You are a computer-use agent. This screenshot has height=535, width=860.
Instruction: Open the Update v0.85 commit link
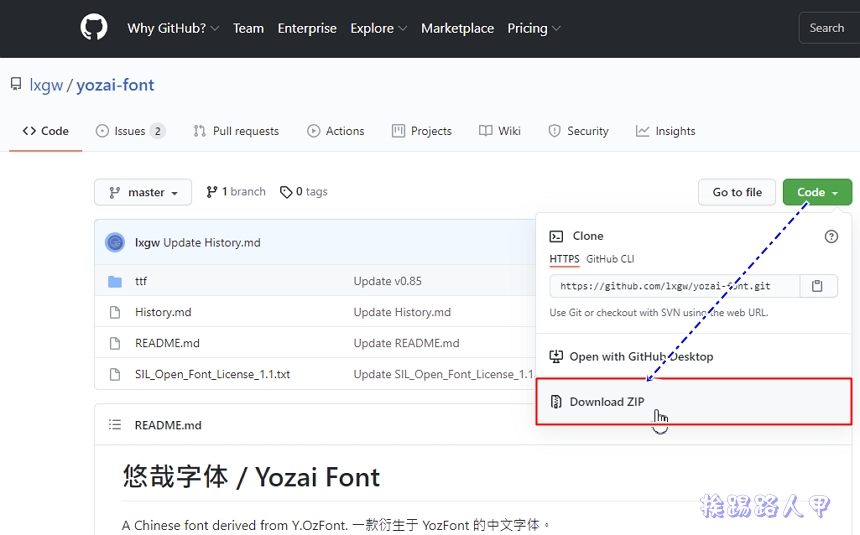coord(387,281)
